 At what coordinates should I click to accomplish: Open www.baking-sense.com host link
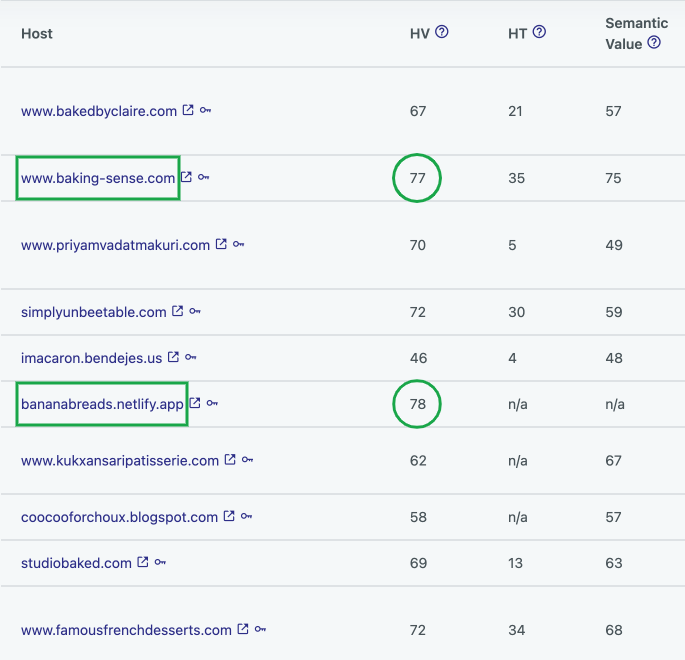98,178
